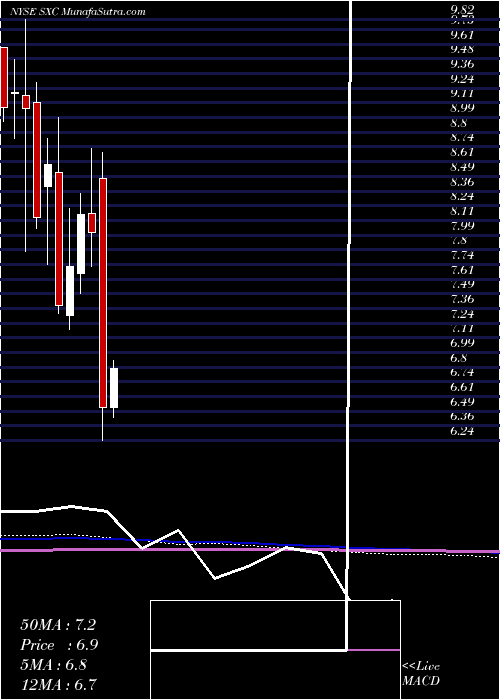
Task: Select the 9.48 price level label
Action: click(x=462, y=49)
